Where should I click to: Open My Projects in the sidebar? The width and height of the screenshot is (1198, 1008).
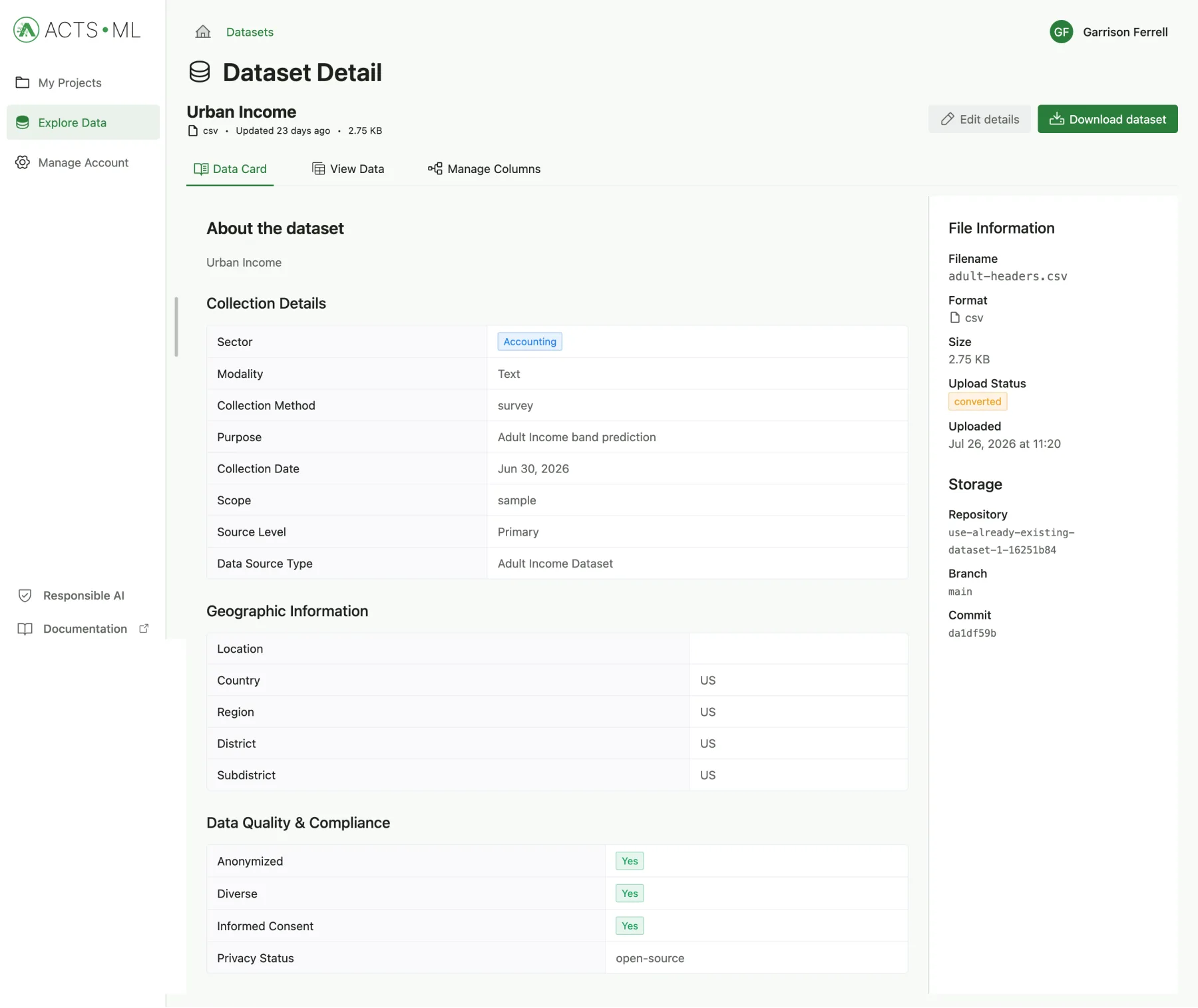pyautogui.click(x=83, y=83)
